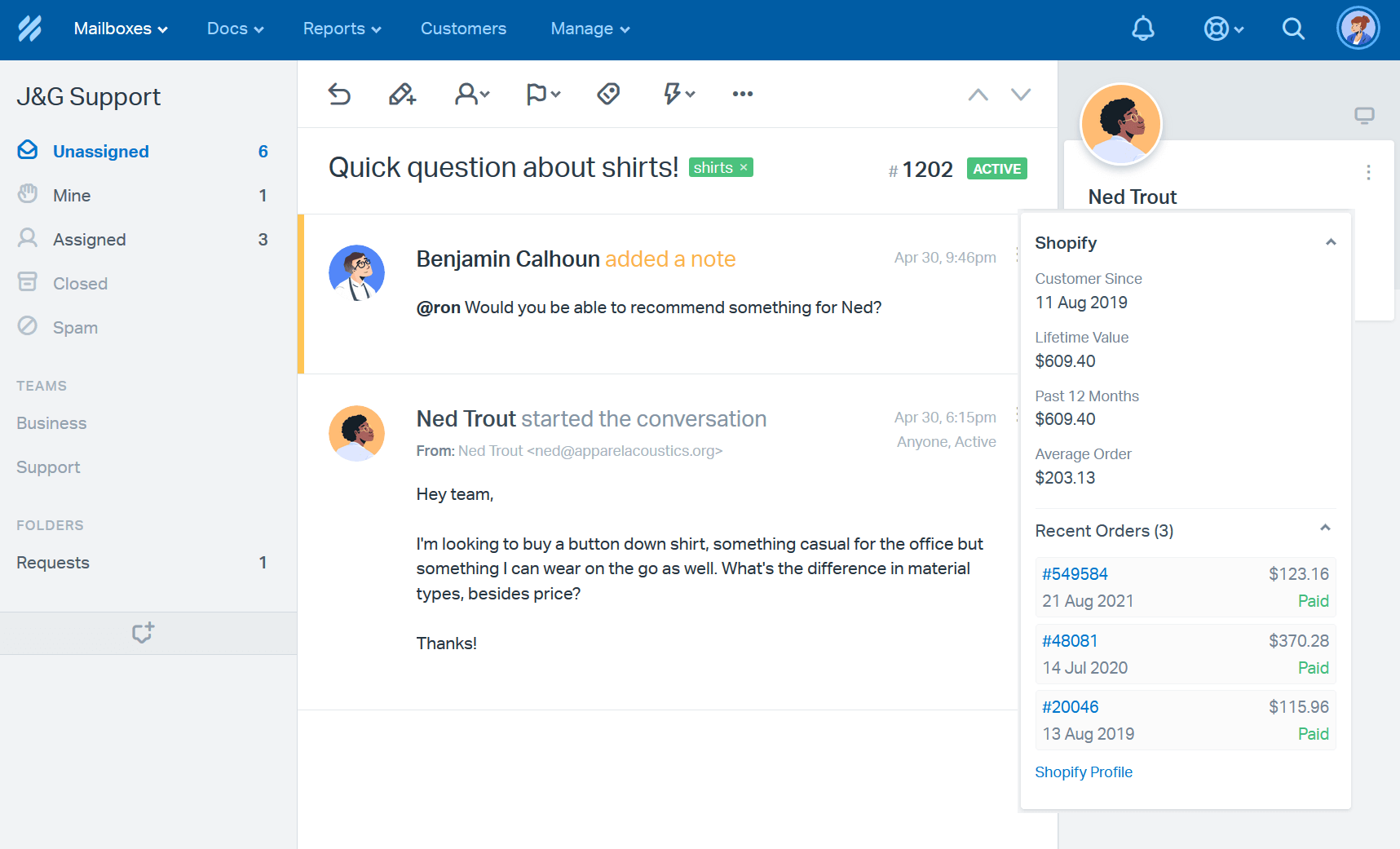Open notifications bell icon
This screenshot has width=1400, height=849.
coord(1142,29)
